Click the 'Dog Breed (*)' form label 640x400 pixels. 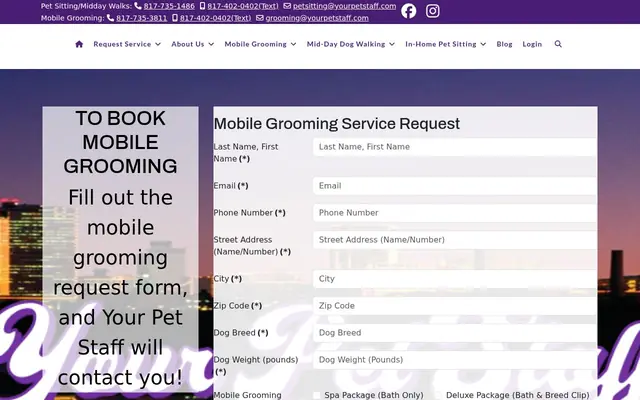tap(241, 333)
